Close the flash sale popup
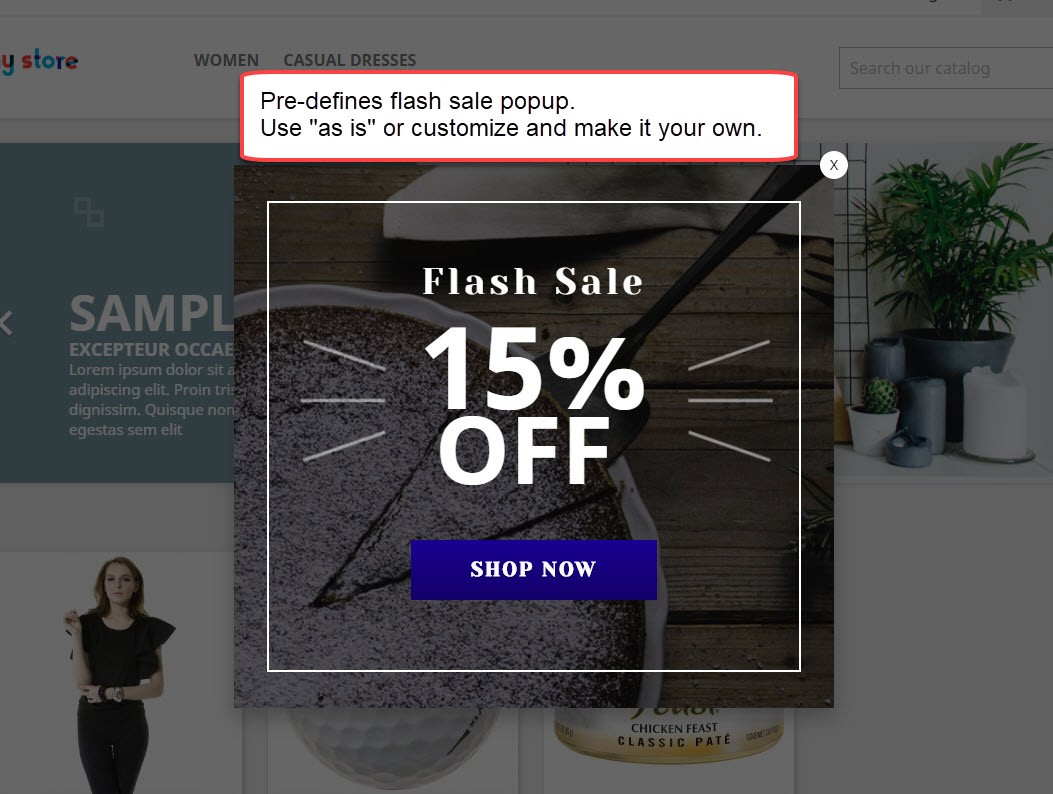Screen dimensions: 1053x794 click(833, 165)
